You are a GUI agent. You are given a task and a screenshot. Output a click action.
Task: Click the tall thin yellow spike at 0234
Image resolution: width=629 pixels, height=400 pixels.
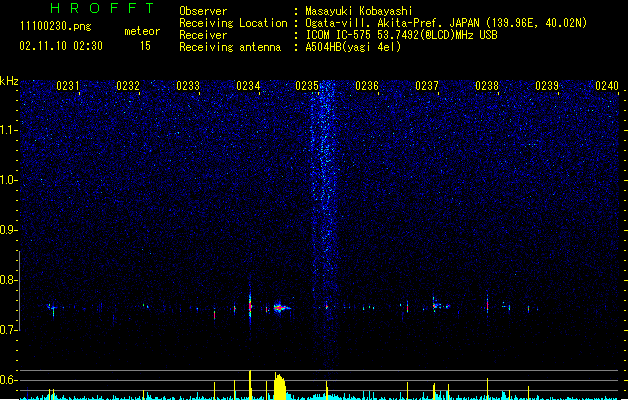[x=250, y=385]
